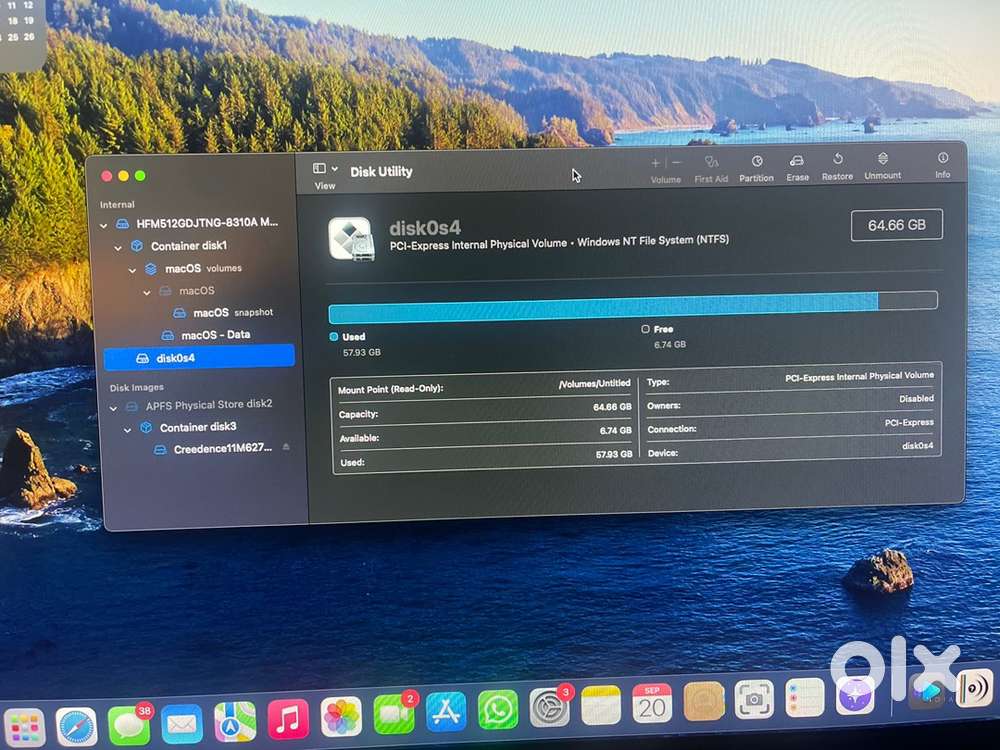Run First Aid on the disk
This screenshot has height=750, width=1000.
coord(711,162)
